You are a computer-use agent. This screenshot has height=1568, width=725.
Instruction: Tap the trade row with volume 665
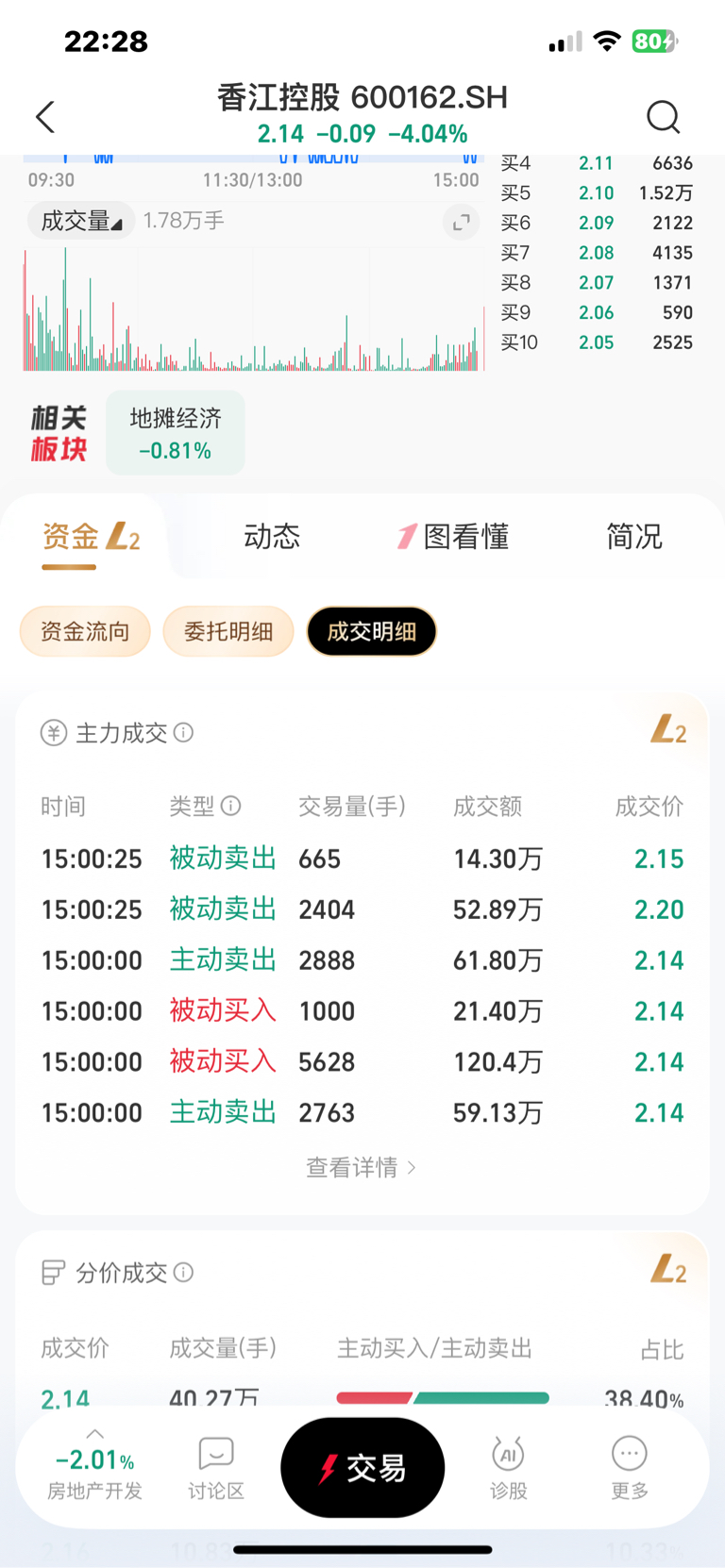click(362, 859)
